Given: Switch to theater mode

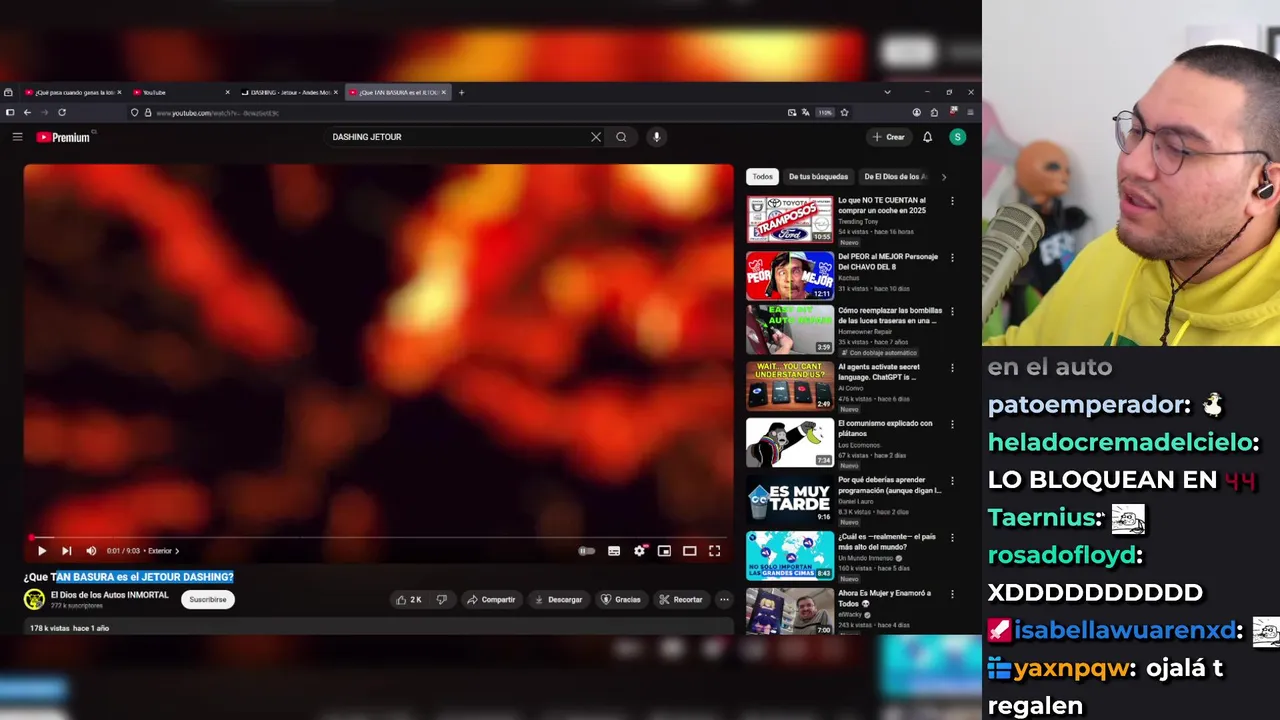Looking at the screenshot, I should point(689,551).
